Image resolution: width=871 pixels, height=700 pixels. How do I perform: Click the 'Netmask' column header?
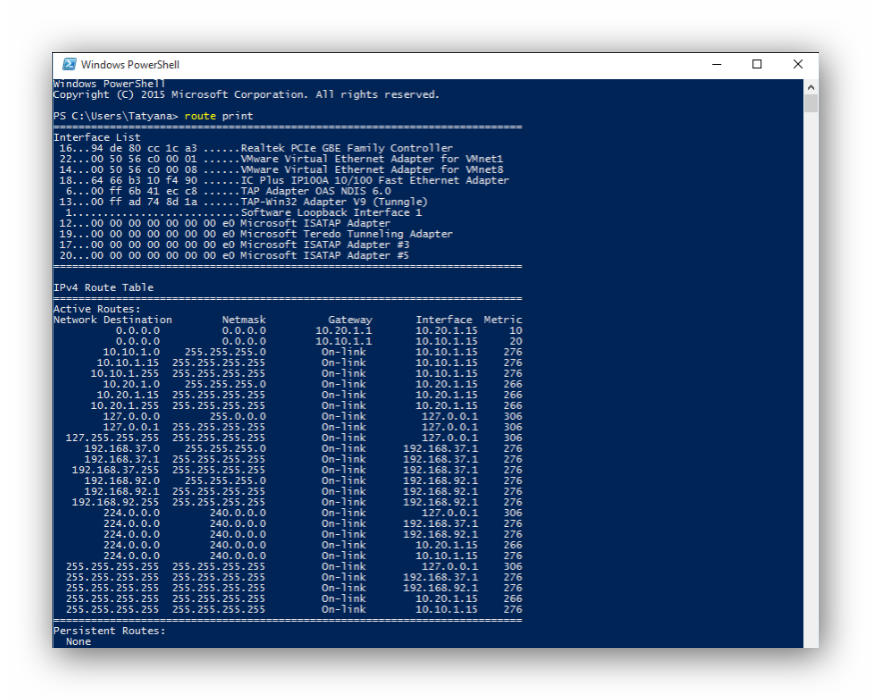pos(244,320)
